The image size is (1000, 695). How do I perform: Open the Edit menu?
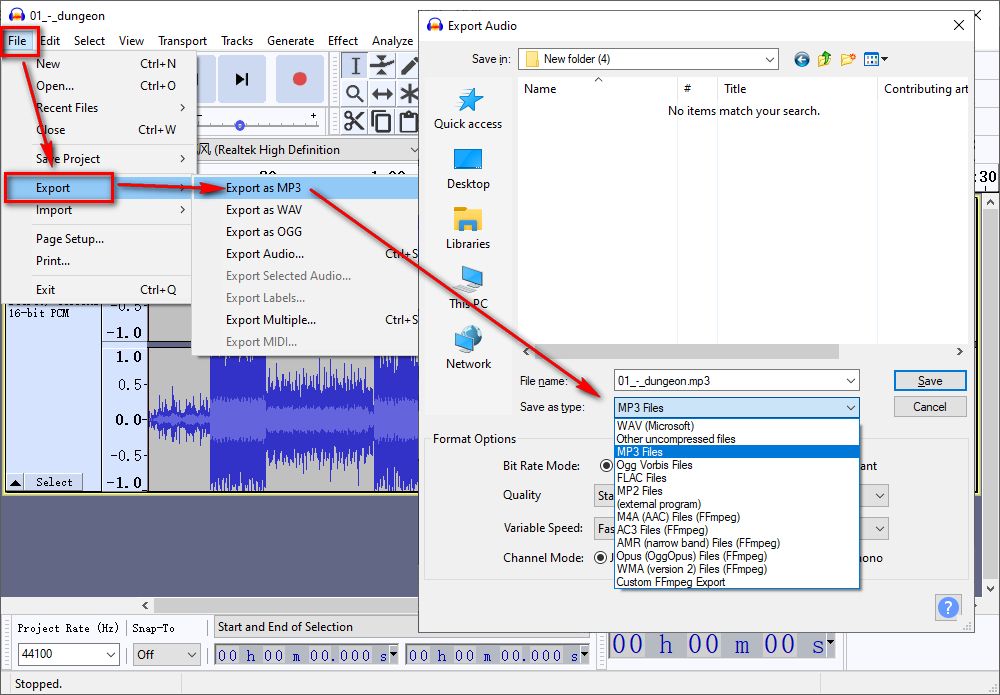point(50,41)
